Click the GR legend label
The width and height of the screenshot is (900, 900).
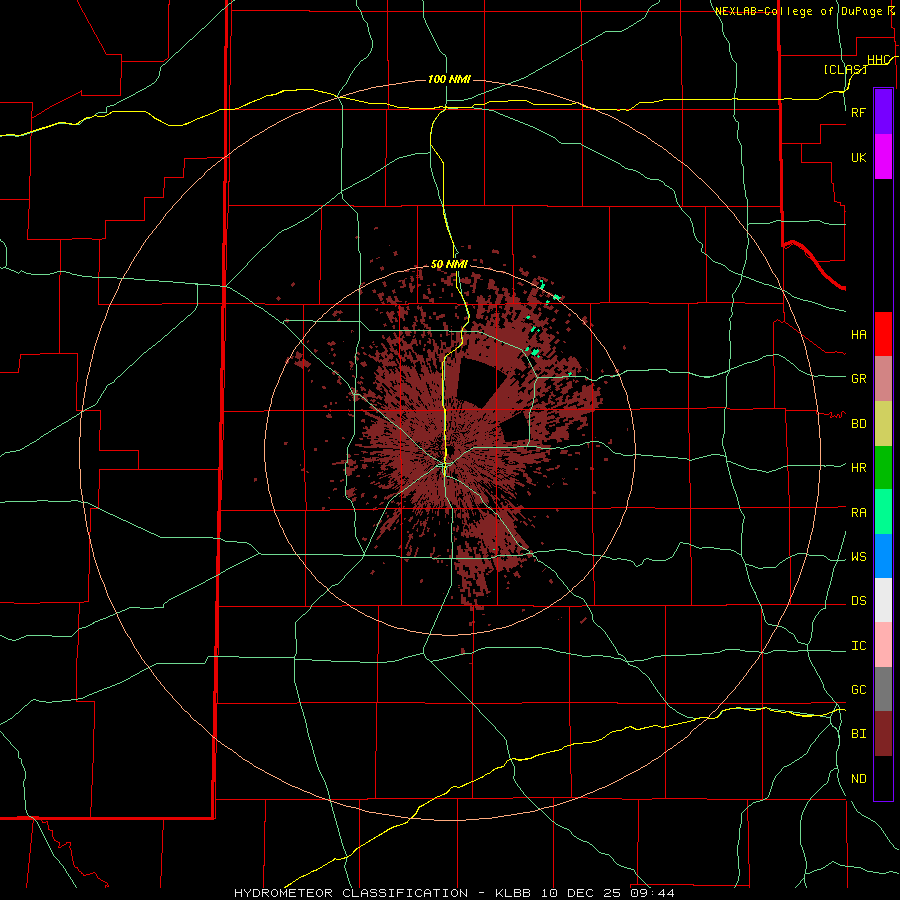click(858, 379)
